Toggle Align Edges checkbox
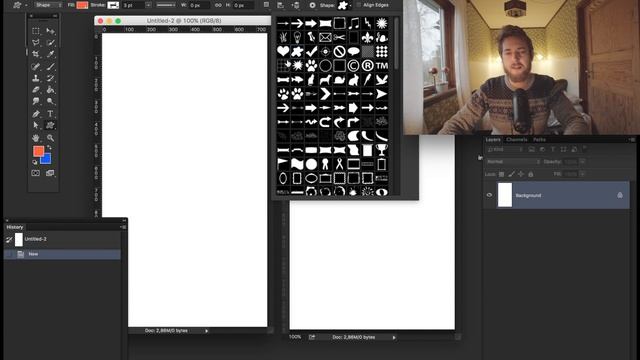The image size is (640, 360). click(x=358, y=5)
